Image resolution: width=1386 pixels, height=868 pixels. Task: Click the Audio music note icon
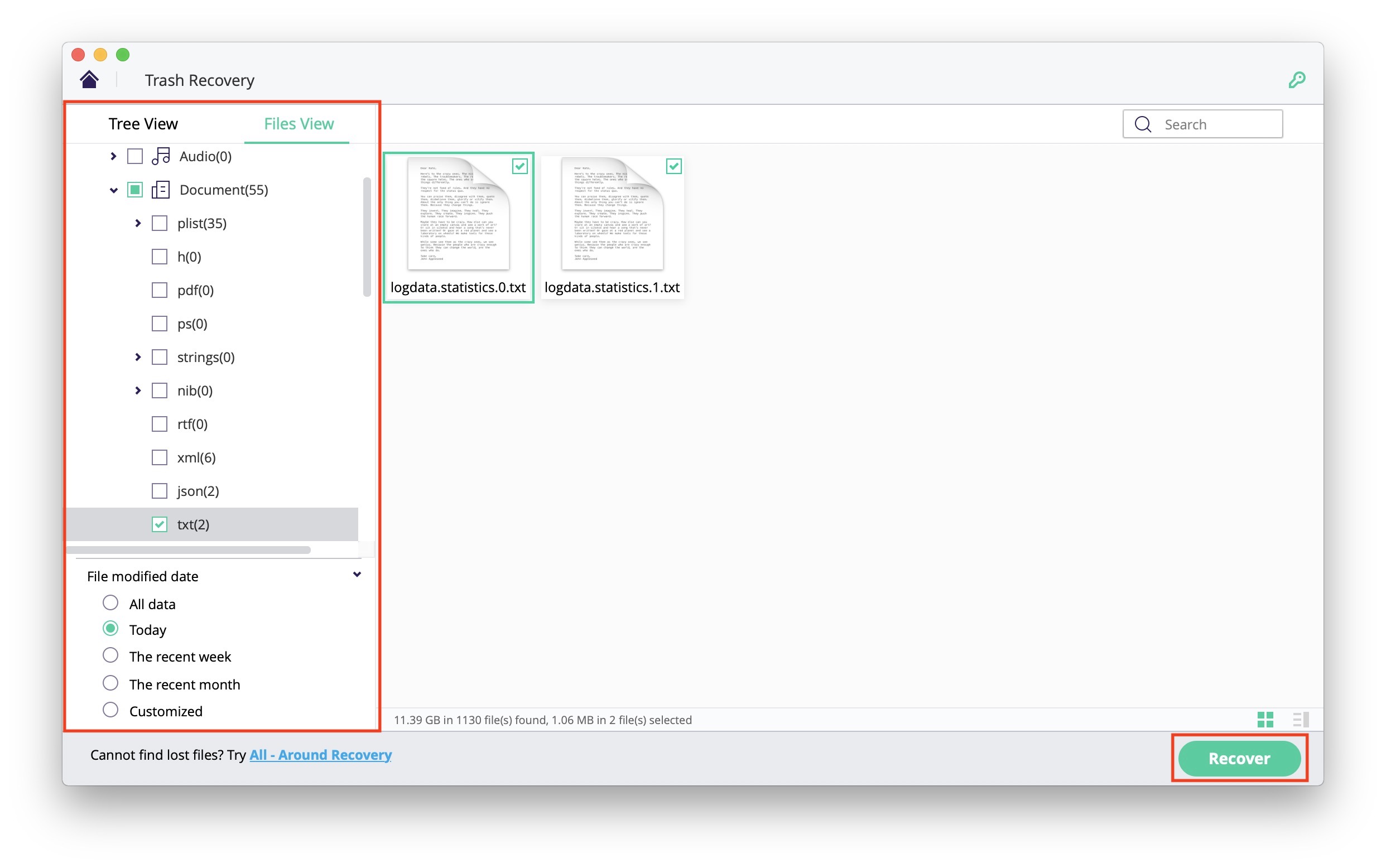click(x=161, y=156)
